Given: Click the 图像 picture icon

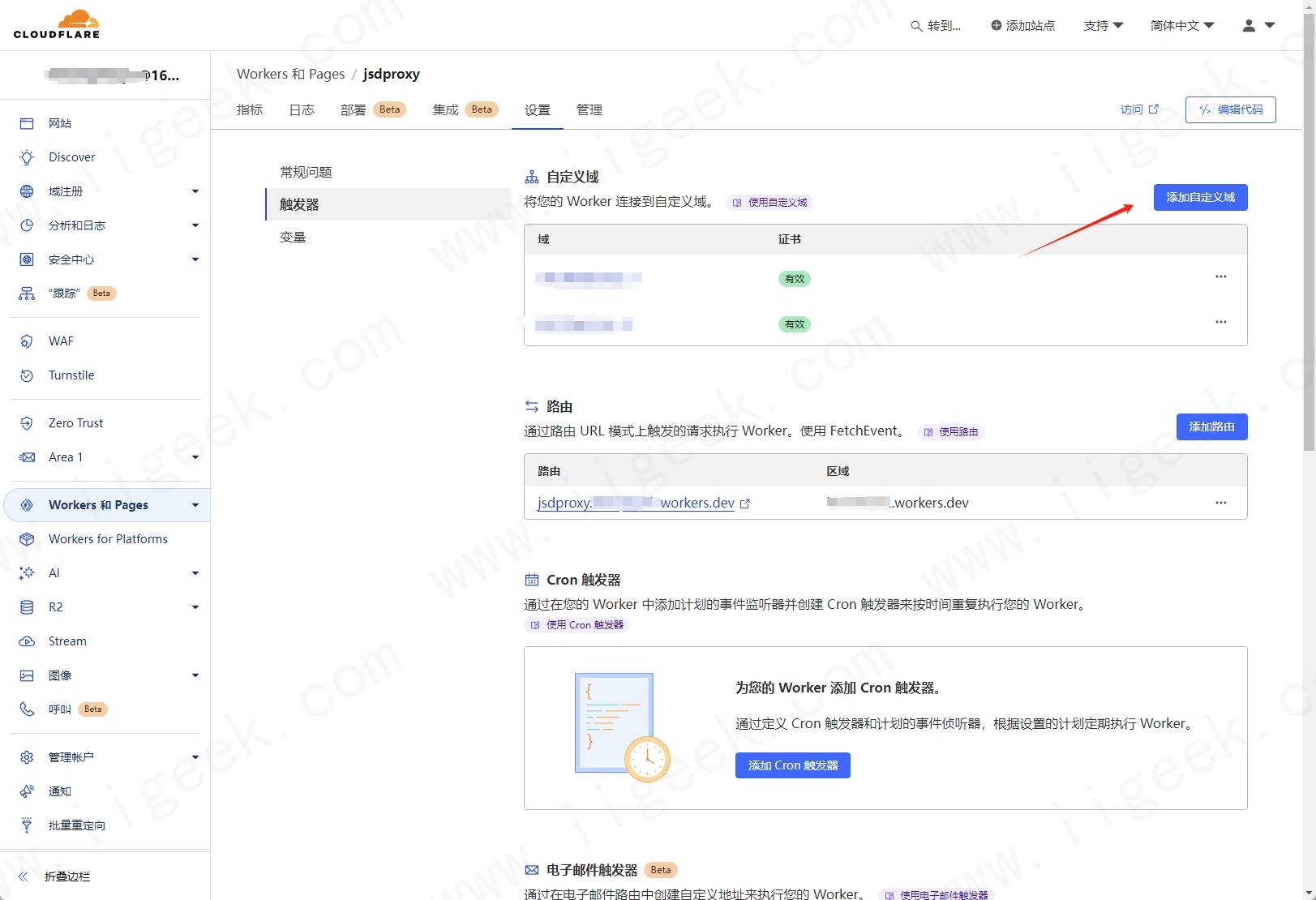Looking at the screenshot, I should [27, 675].
